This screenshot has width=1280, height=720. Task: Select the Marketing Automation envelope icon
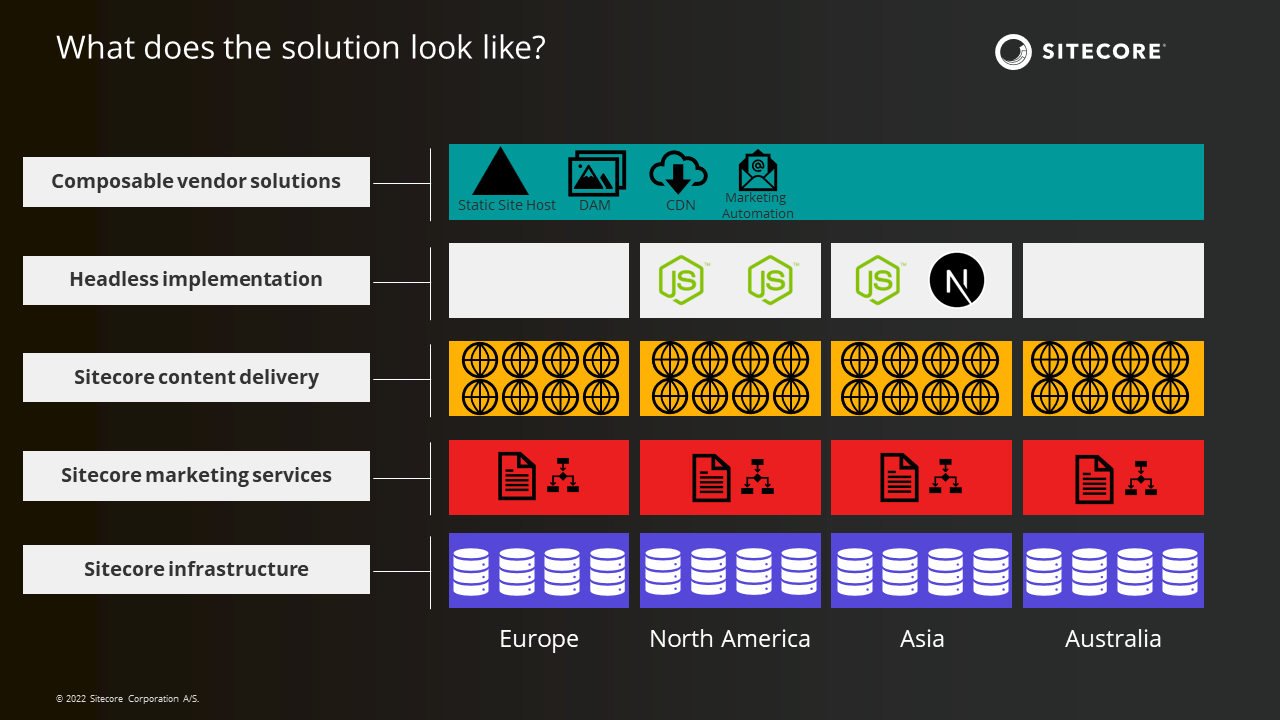coord(758,170)
